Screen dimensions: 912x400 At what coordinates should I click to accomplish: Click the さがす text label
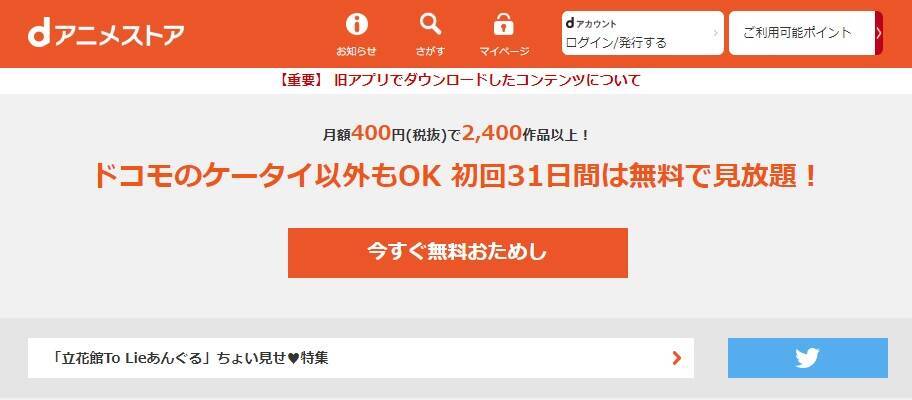pyautogui.click(x=430, y=51)
